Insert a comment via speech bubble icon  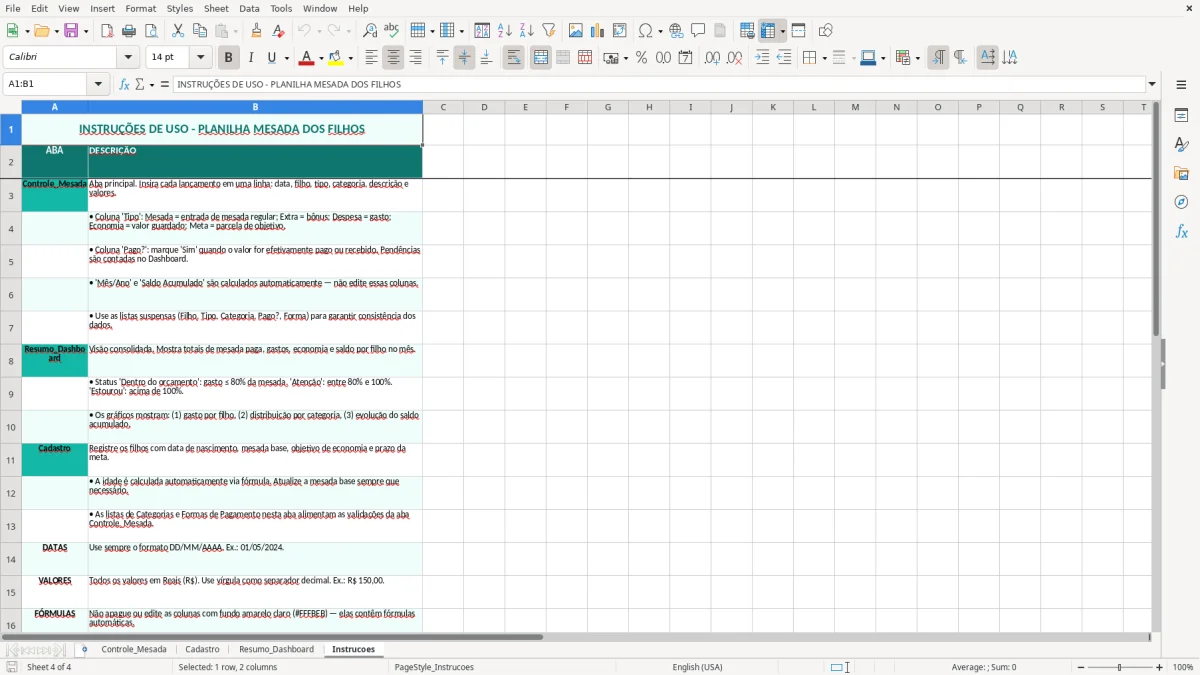[698, 31]
